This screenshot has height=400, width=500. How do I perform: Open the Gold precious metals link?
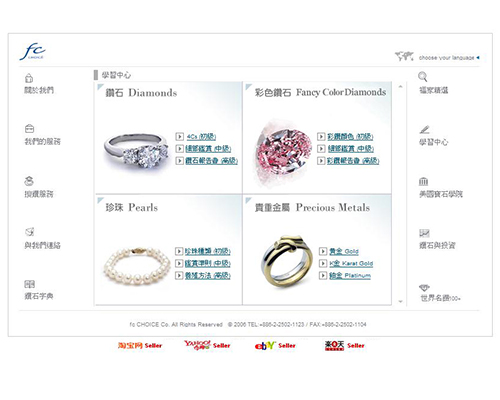344,251
